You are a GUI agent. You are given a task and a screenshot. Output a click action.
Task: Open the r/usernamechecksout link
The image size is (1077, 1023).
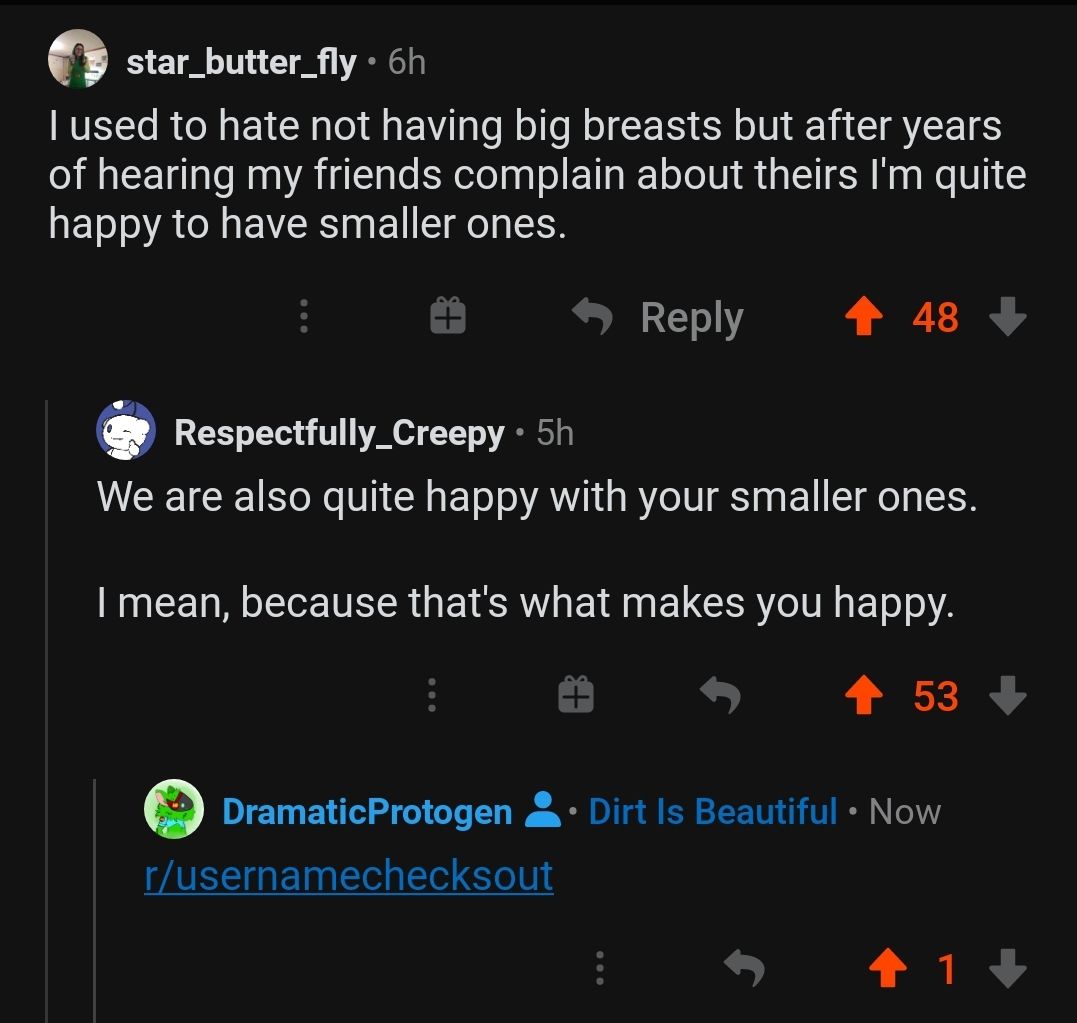pos(348,876)
